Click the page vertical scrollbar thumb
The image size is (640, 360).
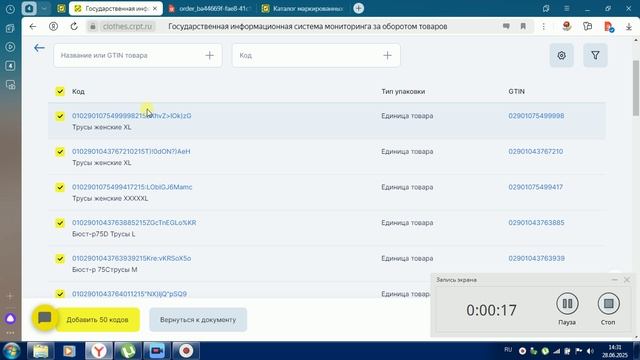636,88
